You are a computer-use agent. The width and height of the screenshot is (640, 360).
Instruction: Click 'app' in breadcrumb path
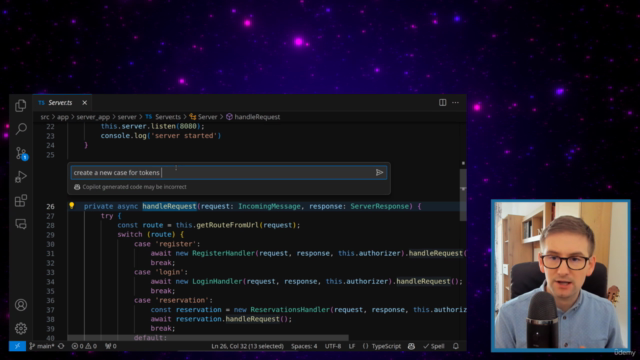(63, 117)
